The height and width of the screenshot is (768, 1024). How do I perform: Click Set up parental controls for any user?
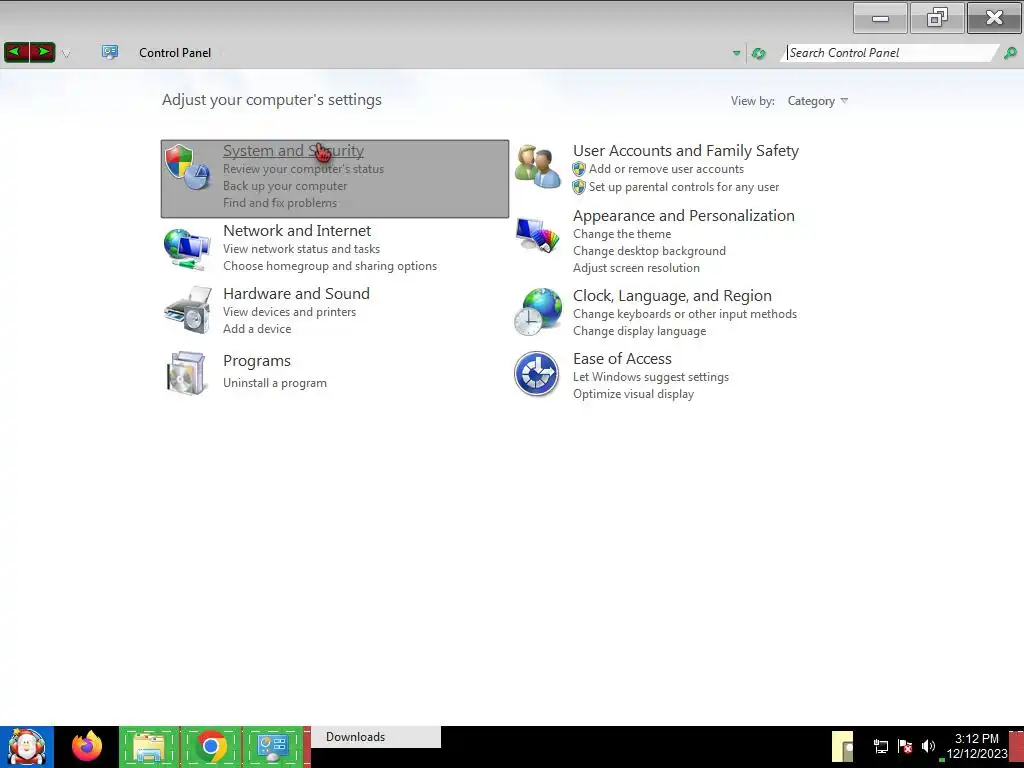pyautogui.click(x=684, y=187)
